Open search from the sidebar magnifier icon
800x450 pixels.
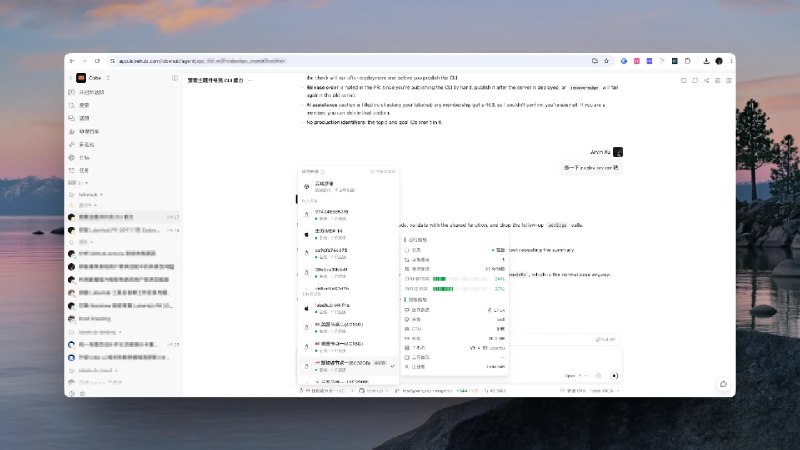[71, 105]
